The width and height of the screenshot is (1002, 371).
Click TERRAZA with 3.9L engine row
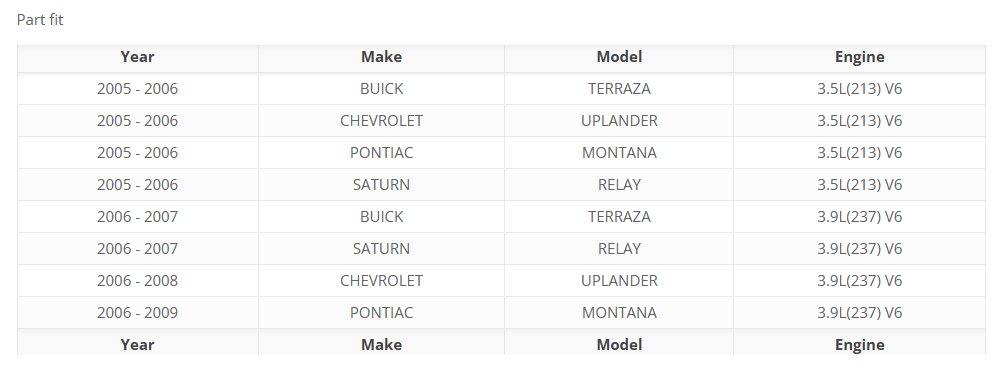(619, 216)
